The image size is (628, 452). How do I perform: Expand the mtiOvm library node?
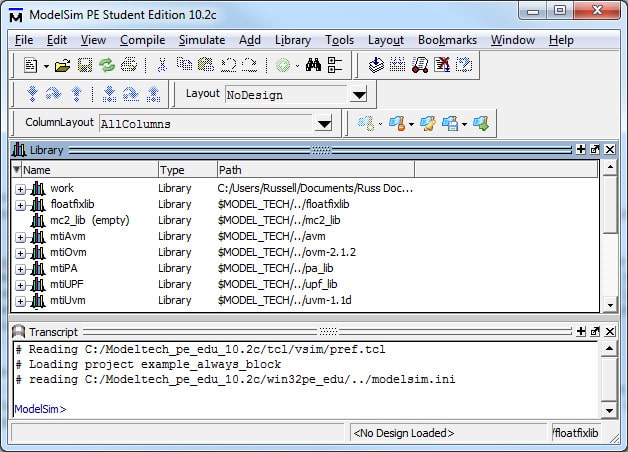pyautogui.click(x=20, y=253)
